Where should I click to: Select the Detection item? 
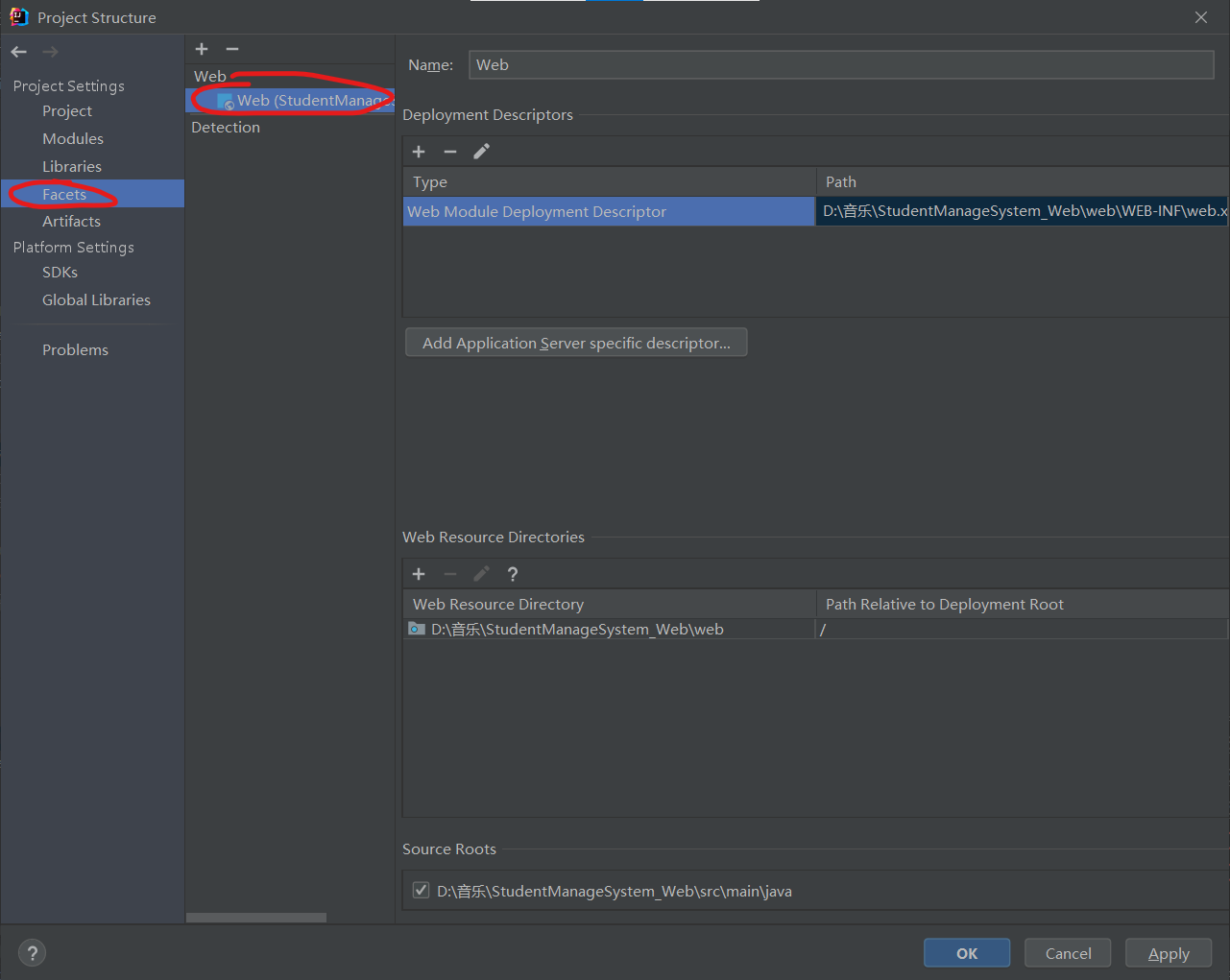pyautogui.click(x=226, y=128)
